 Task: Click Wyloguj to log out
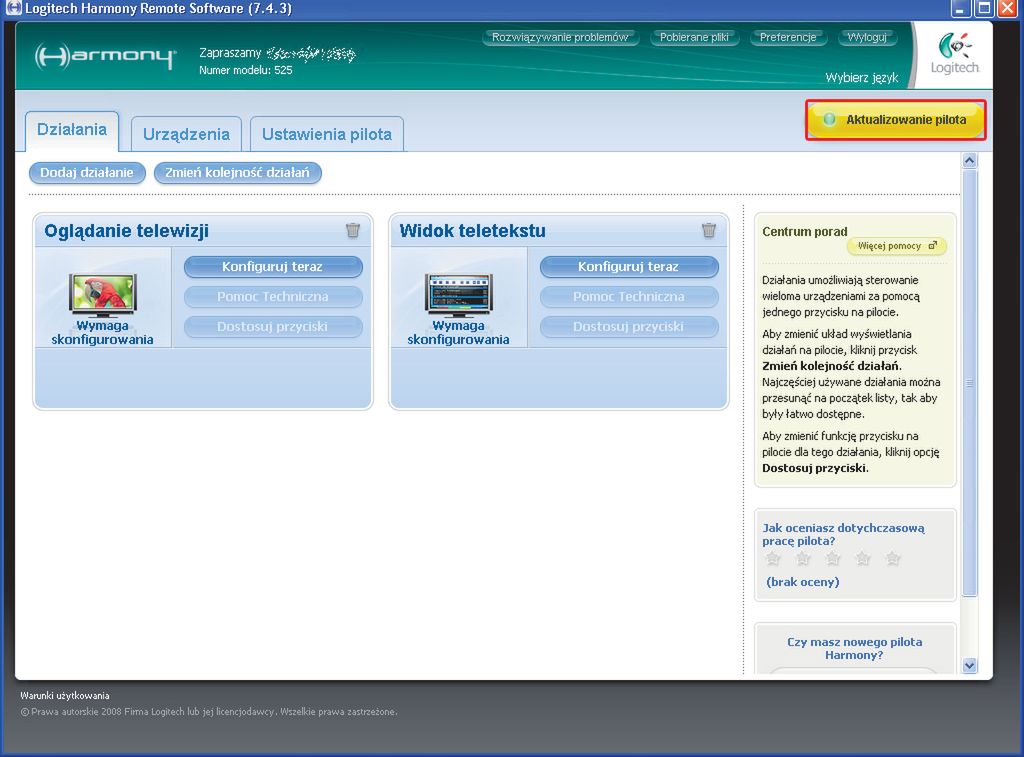click(867, 37)
